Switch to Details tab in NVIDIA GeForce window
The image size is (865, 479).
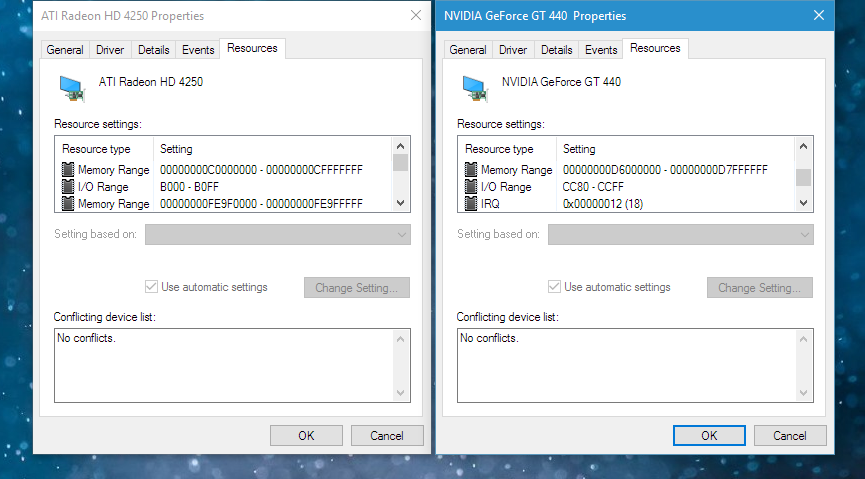557,50
